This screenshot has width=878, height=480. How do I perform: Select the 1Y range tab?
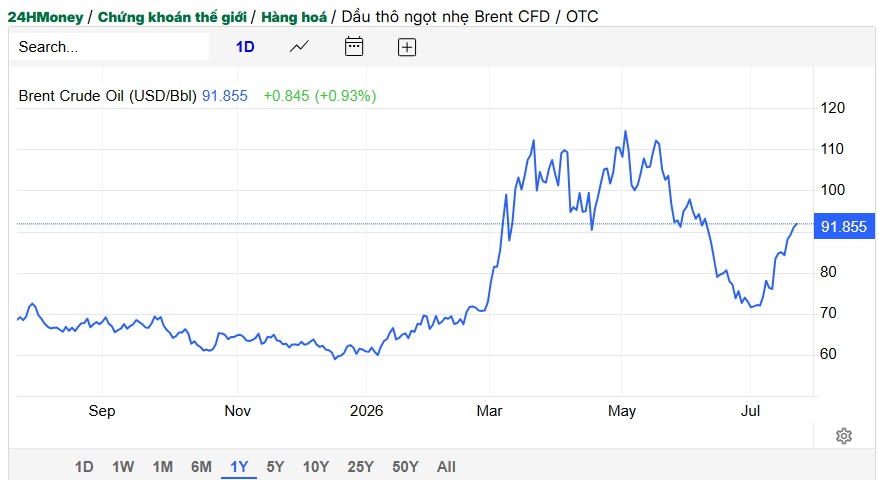(239, 467)
